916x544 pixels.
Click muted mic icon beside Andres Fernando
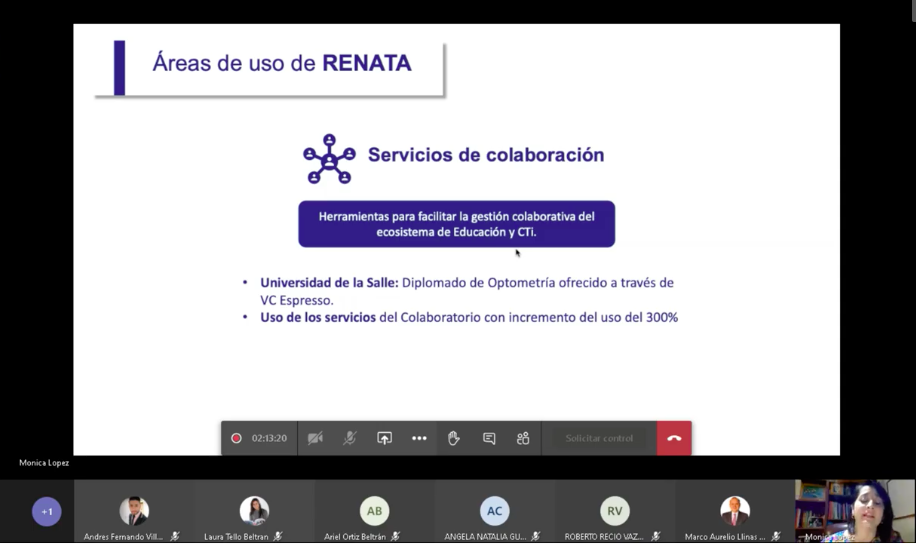pyautogui.click(x=175, y=536)
